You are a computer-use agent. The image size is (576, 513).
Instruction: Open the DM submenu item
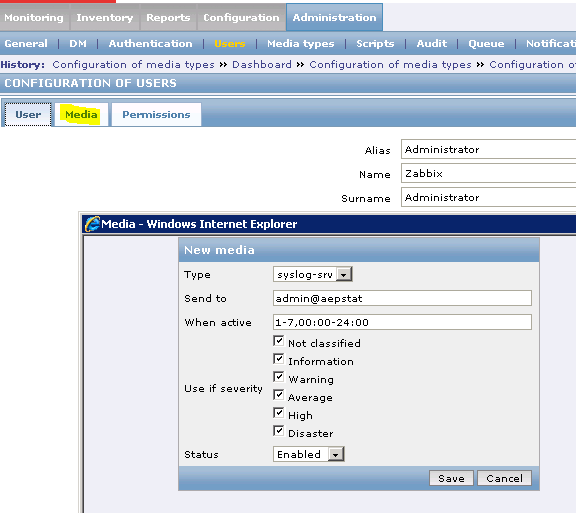point(78,44)
